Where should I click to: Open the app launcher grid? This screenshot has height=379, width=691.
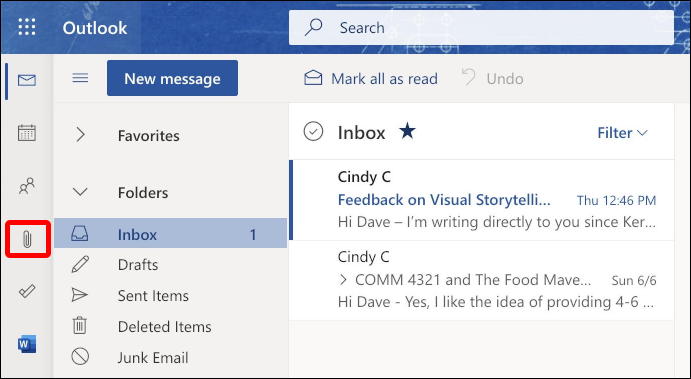(x=27, y=27)
